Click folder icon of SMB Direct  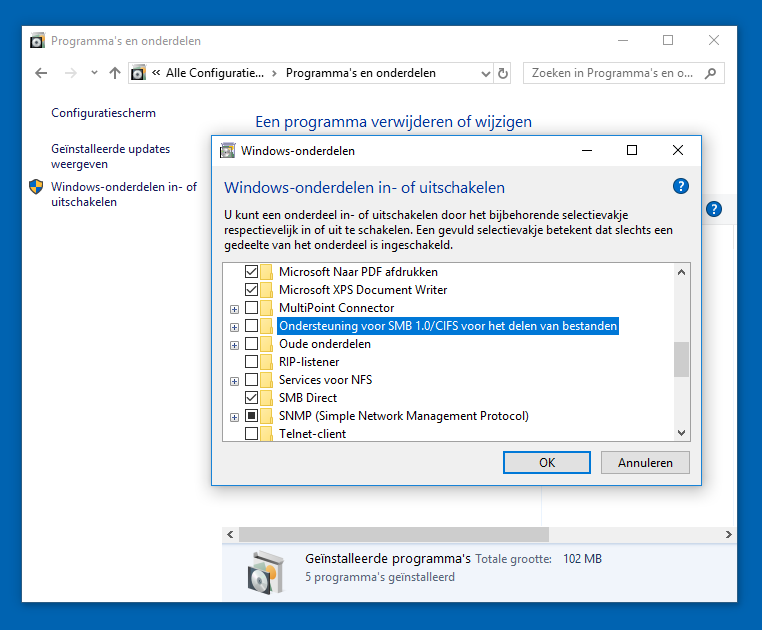pos(266,398)
